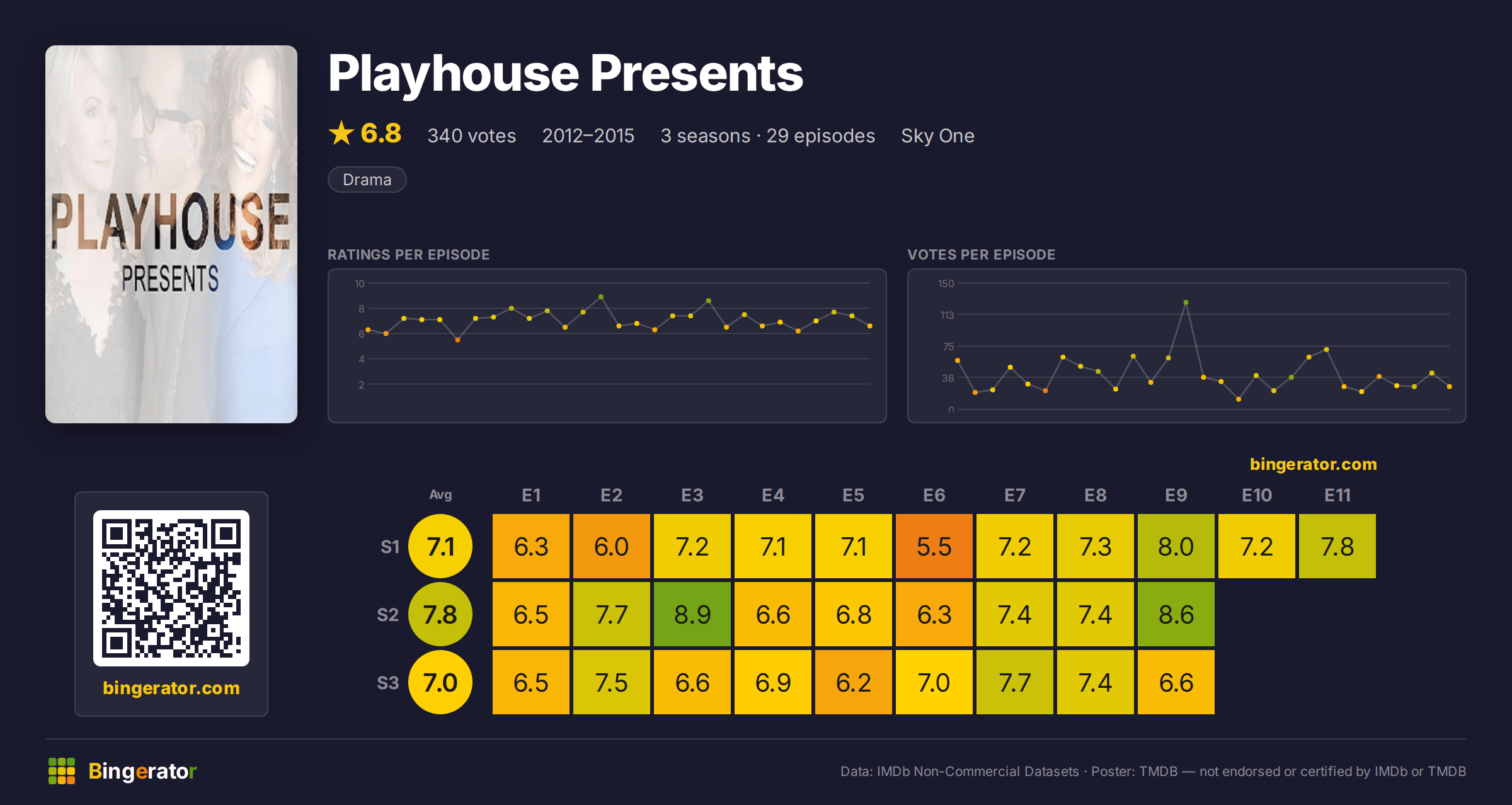This screenshot has width=1512, height=805.
Task: Open the Drama genre tag
Action: click(x=367, y=180)
